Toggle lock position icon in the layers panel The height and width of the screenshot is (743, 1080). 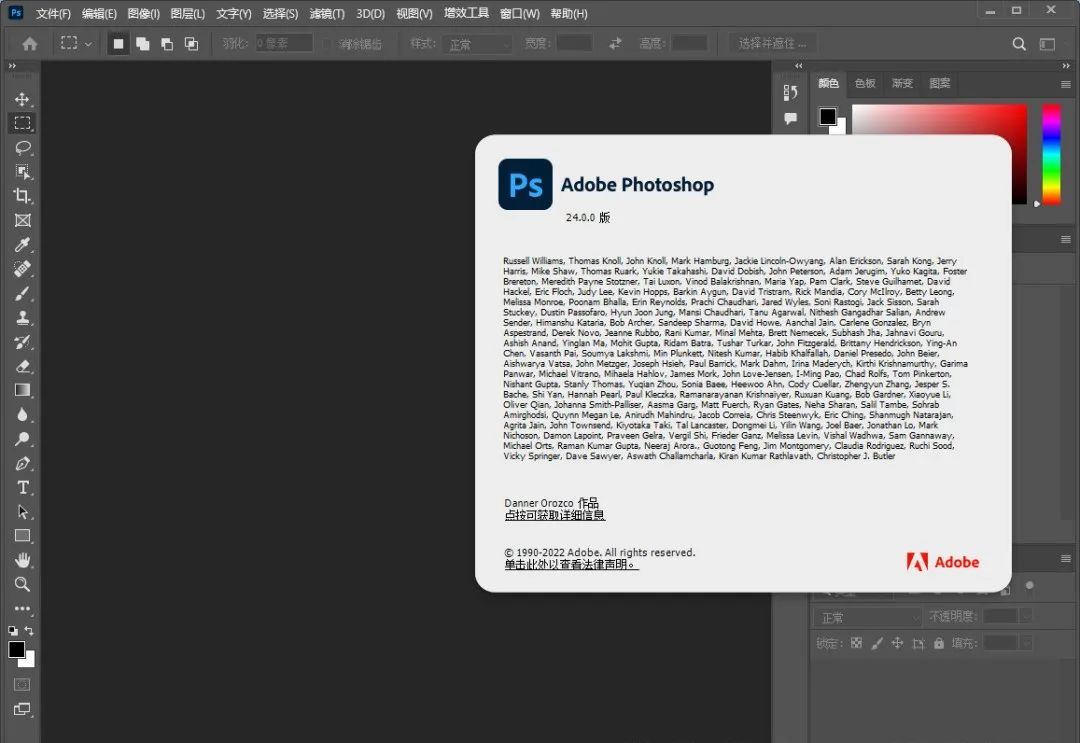[x=897, y=643]
